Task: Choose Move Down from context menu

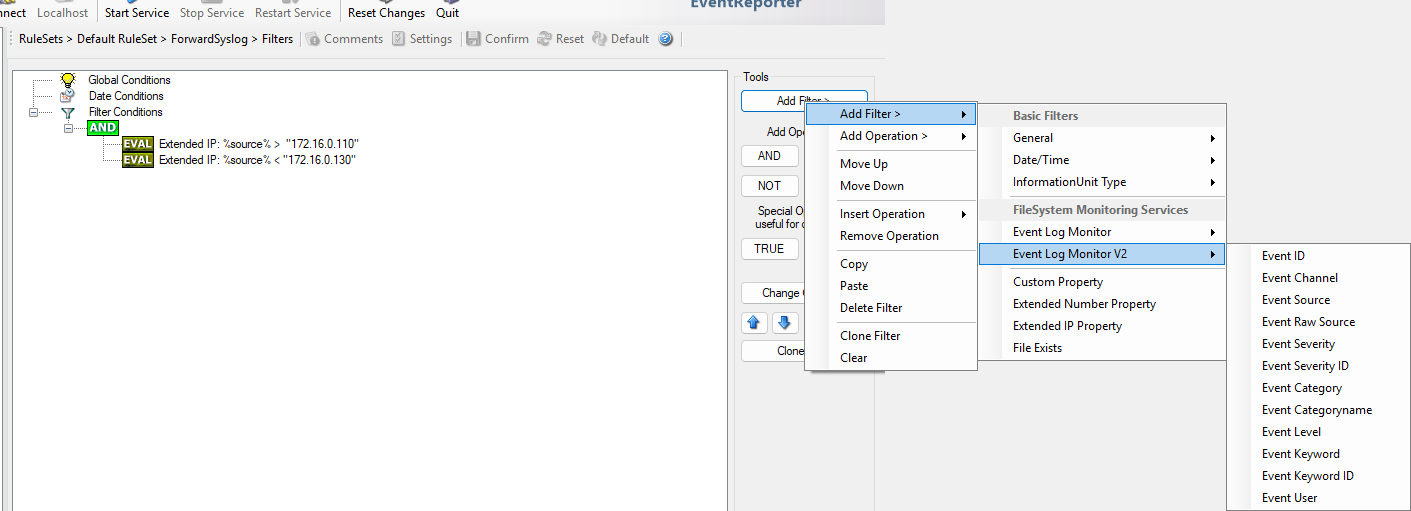Action: coord(891,186)
